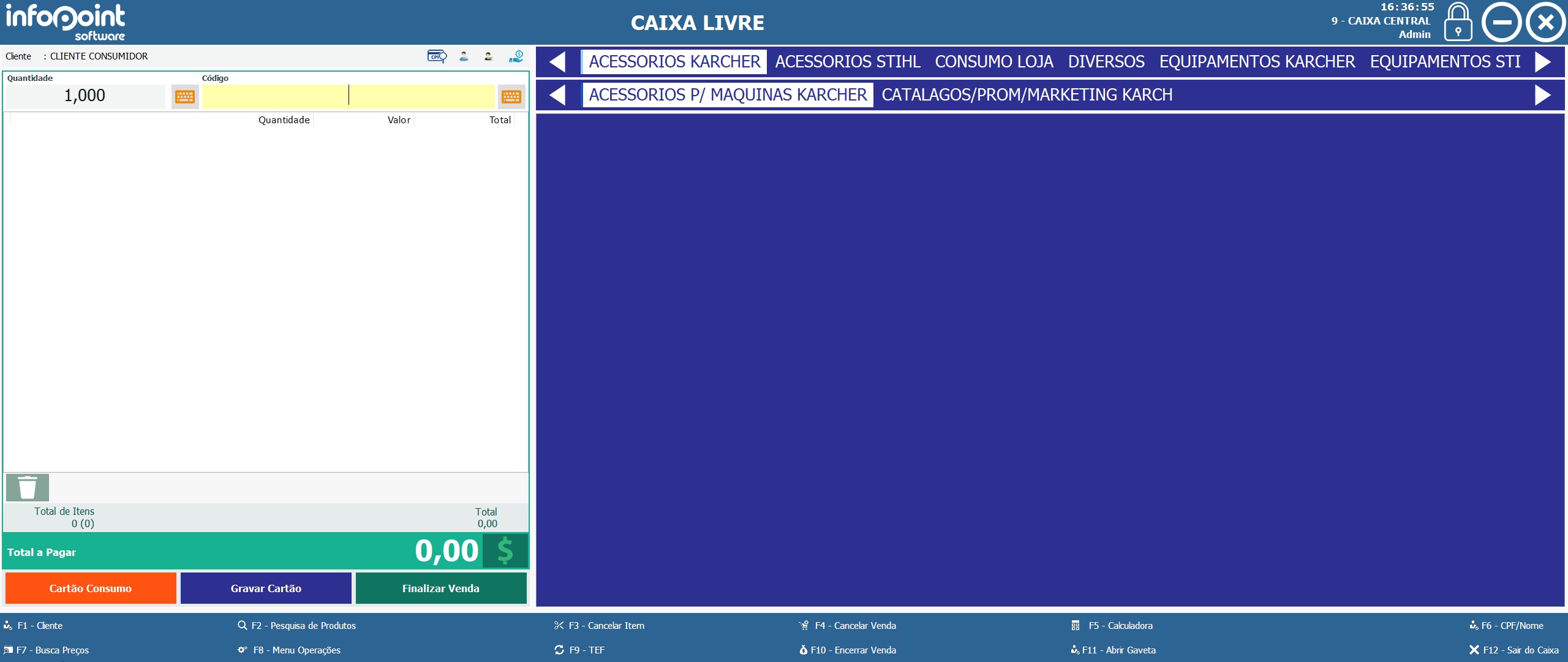Image resolution: width=1568 pixels, height=662 pixels.
Task: Open keyboard beside Código field
Action: click(x=511, y=97)
